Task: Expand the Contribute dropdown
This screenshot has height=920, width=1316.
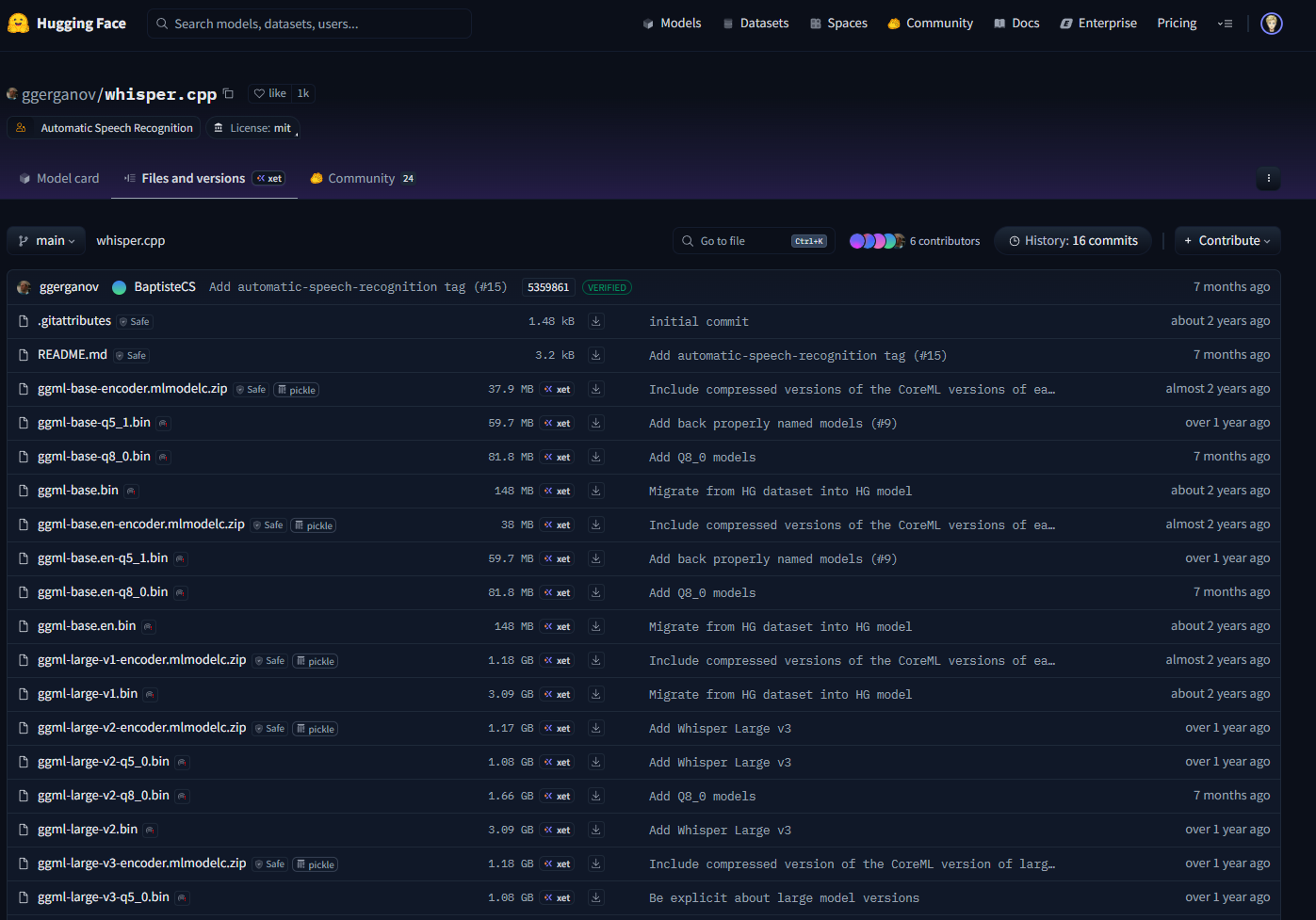Action: tap(1227, 241)
